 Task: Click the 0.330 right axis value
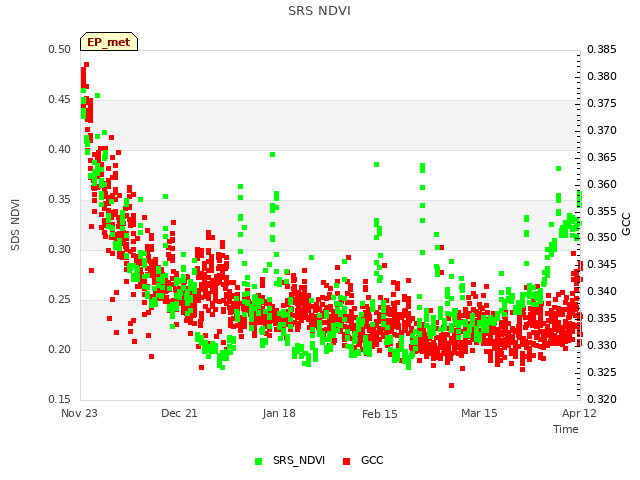coord(602,345)
